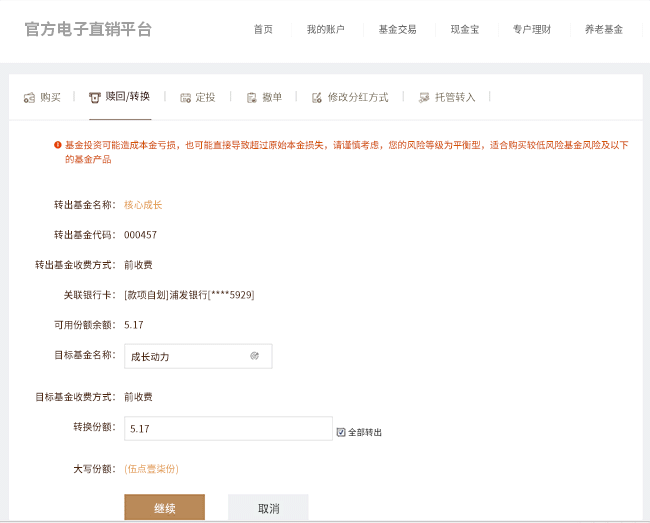Click the 修改分红方式 edit icon
650x523 pixels.
tap(317, 98)
